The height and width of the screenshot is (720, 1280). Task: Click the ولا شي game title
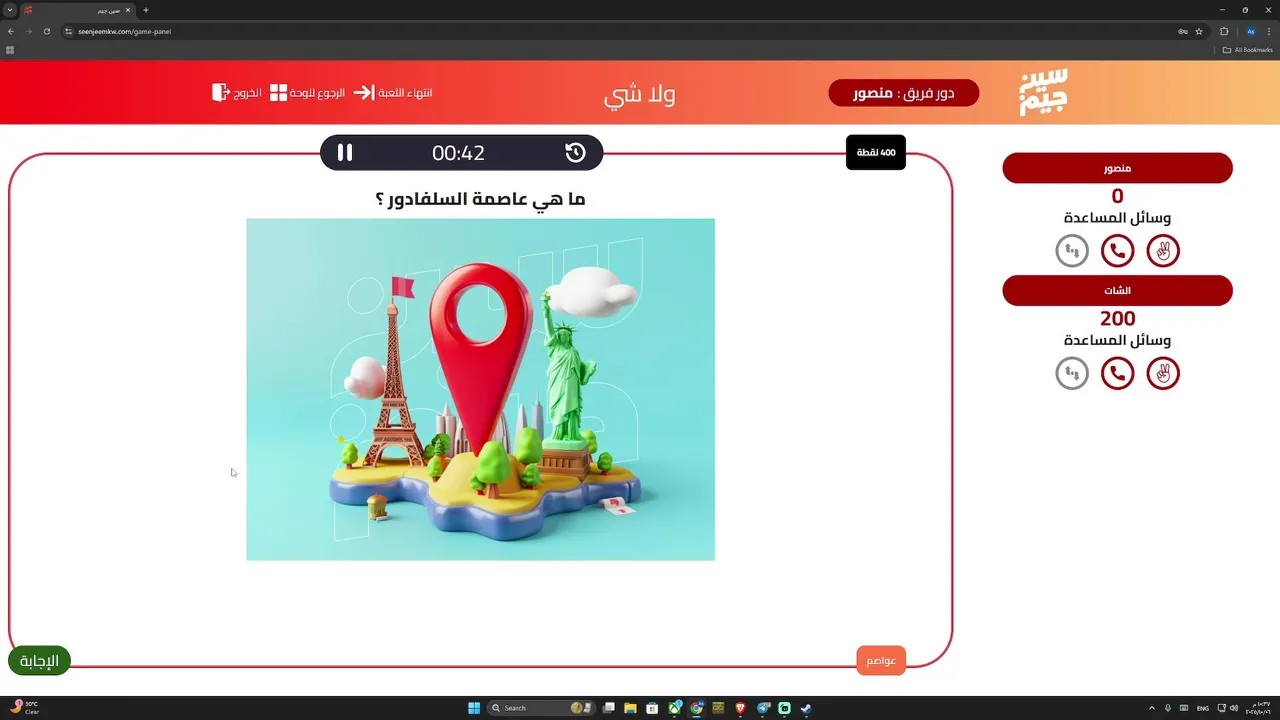[x=640, y=94]
